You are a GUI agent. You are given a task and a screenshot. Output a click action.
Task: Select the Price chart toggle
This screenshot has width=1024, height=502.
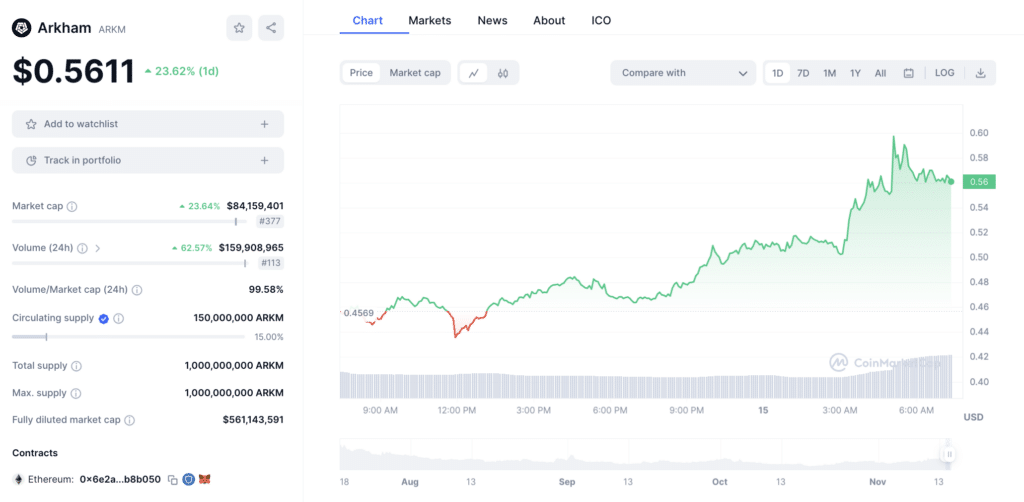tap(361, 73)
